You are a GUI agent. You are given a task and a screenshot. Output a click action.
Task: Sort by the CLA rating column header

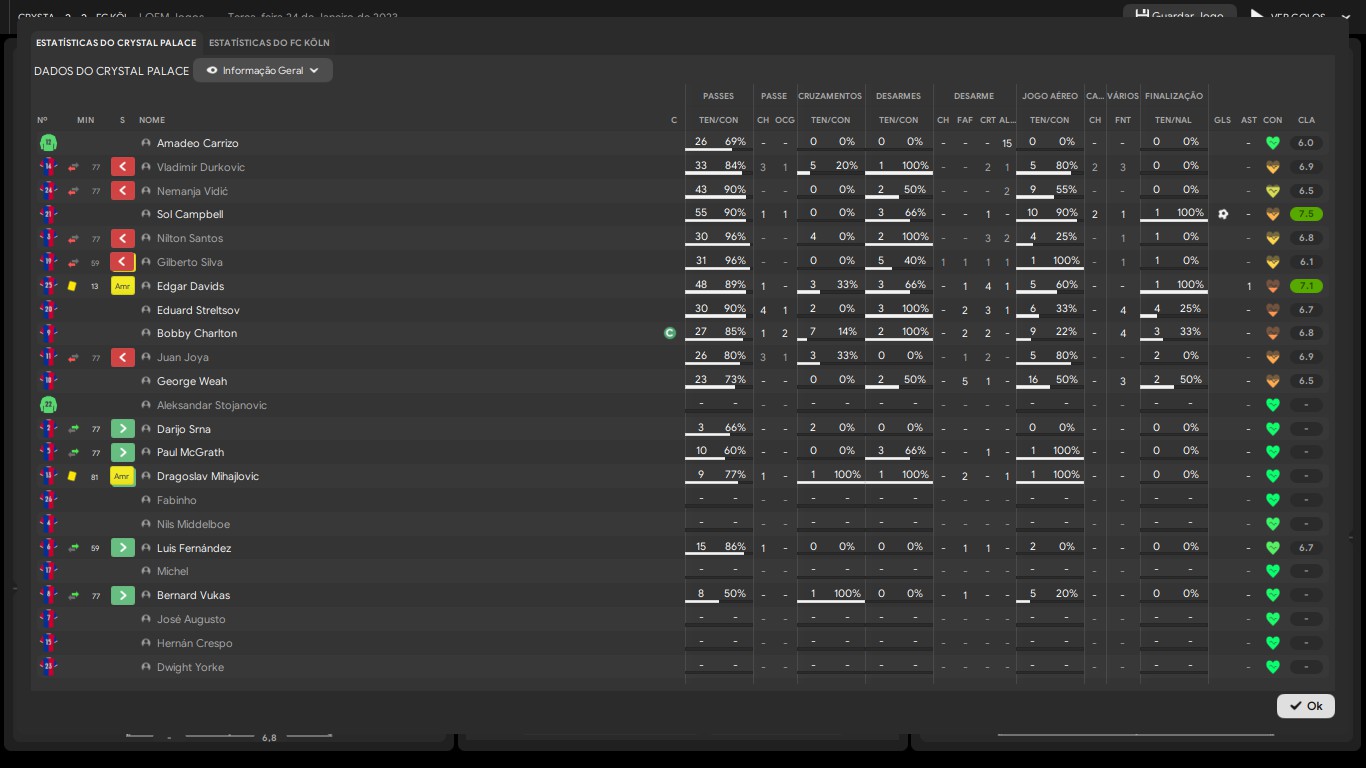1306,120
